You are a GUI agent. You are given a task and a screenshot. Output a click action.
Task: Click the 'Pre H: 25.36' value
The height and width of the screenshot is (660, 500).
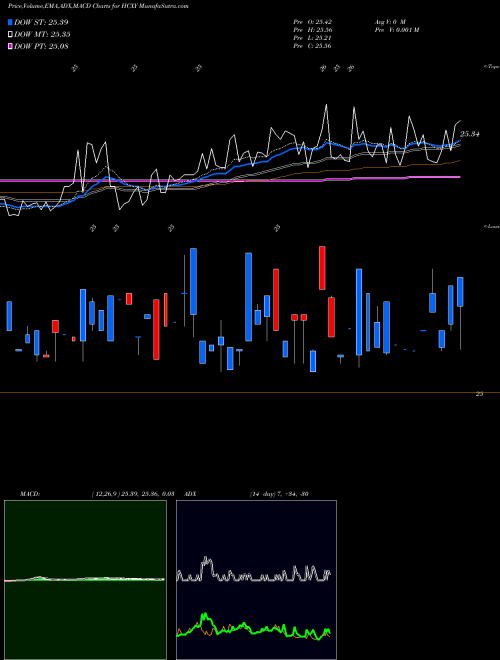coord(312,30)
